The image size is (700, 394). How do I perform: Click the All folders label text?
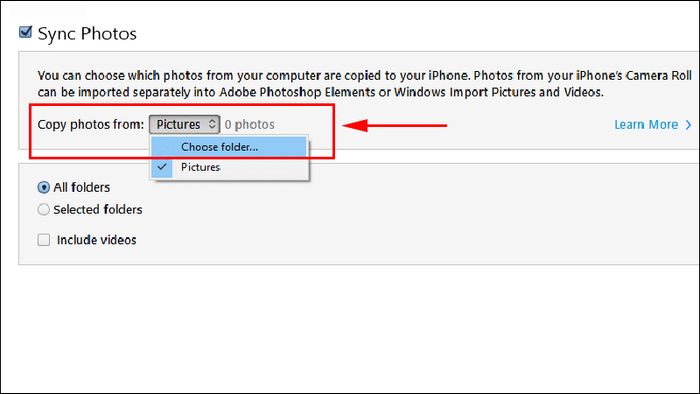click(x=82, y=187)
